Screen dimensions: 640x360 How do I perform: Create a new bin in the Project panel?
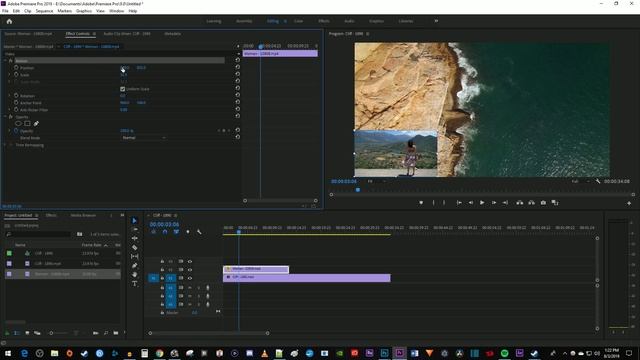tap(116, 333)
